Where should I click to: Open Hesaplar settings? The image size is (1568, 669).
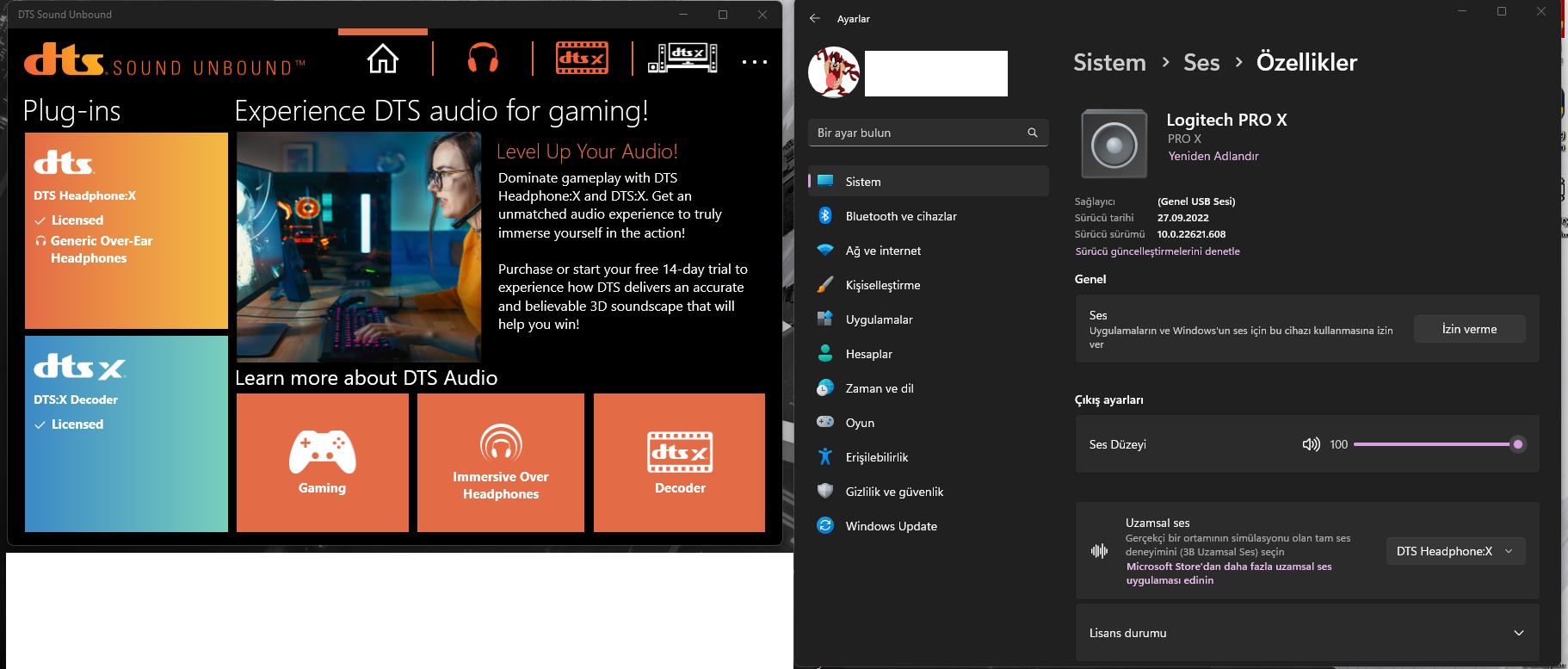928,354
